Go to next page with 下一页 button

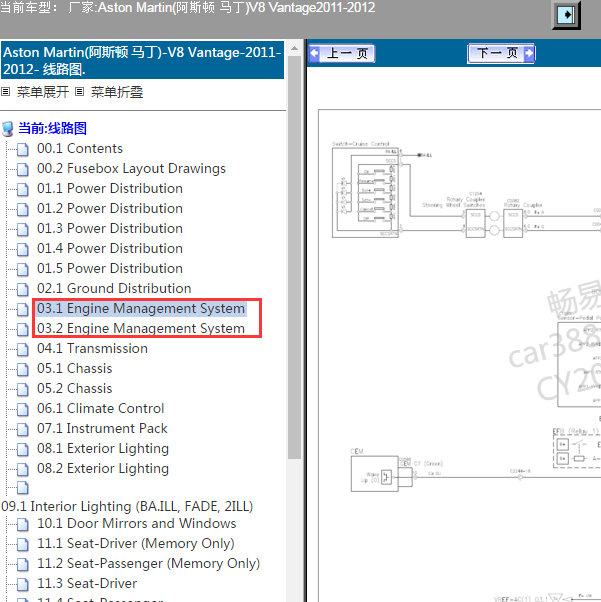coord(501,53)
